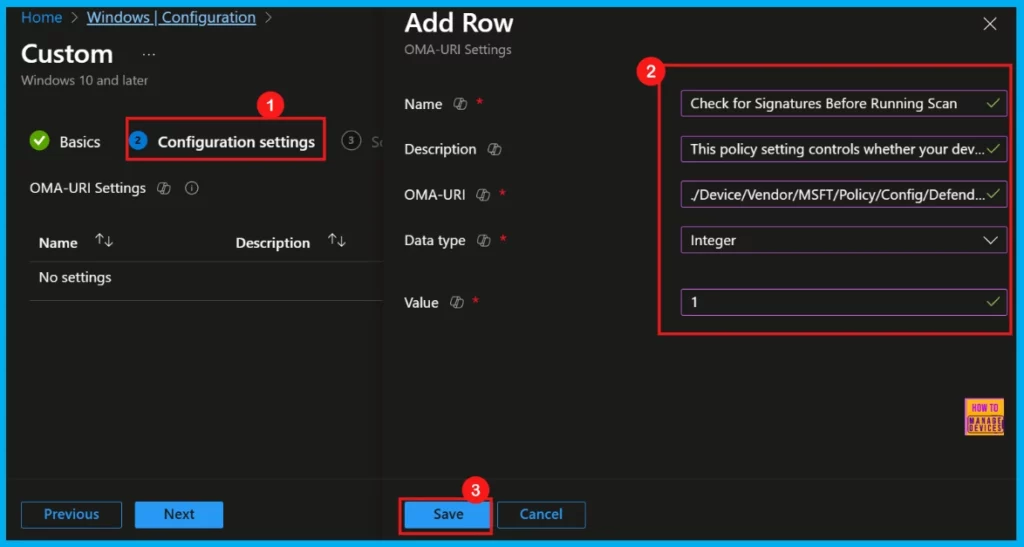This screenshot has height=547, width=1024.
Task: Proceed with the Next button
Action: click(x=179, y=514)
